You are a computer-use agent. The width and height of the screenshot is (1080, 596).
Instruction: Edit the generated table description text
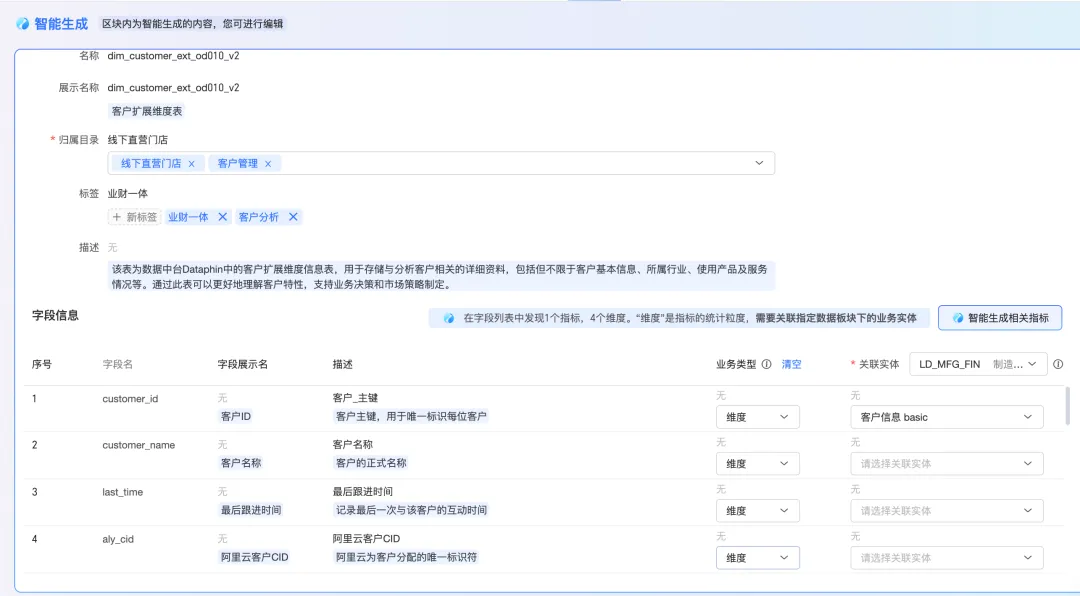coord(441,276)
